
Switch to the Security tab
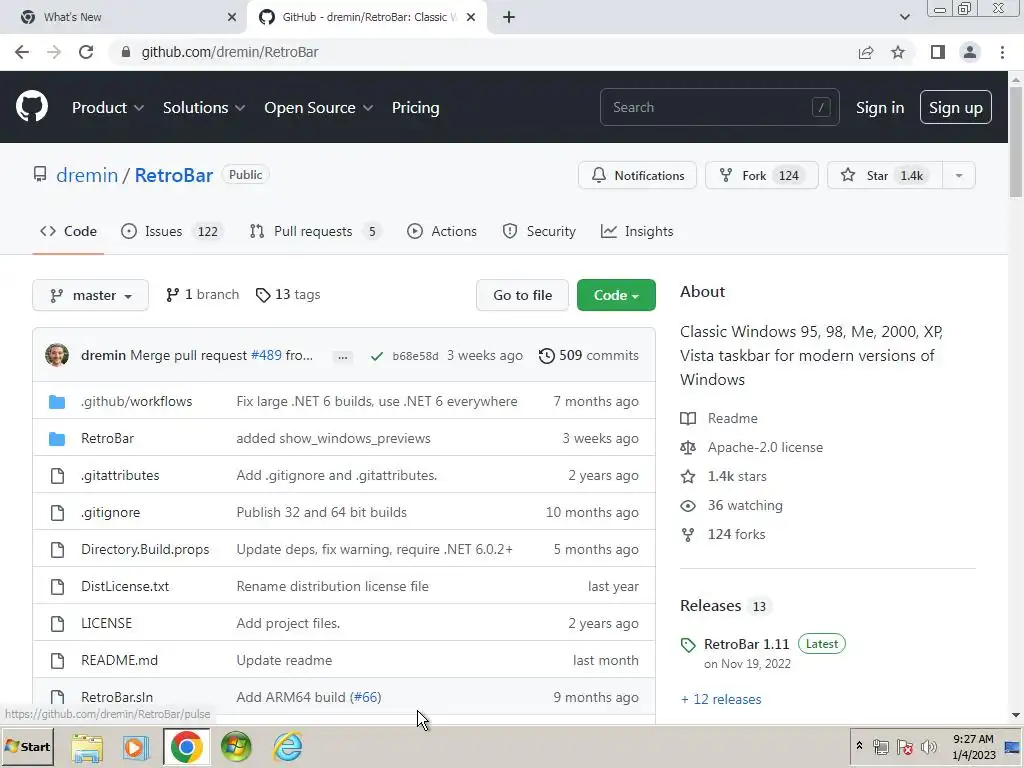[x=539, y=232]
